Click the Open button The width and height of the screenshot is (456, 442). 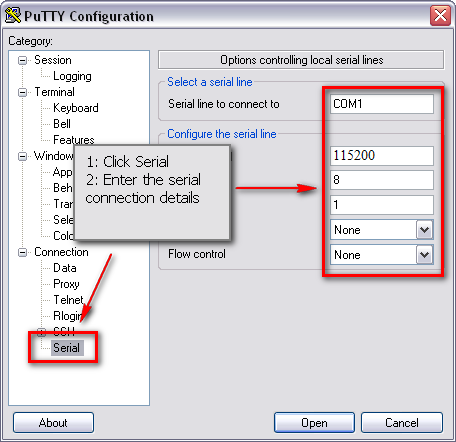point(314,423)
